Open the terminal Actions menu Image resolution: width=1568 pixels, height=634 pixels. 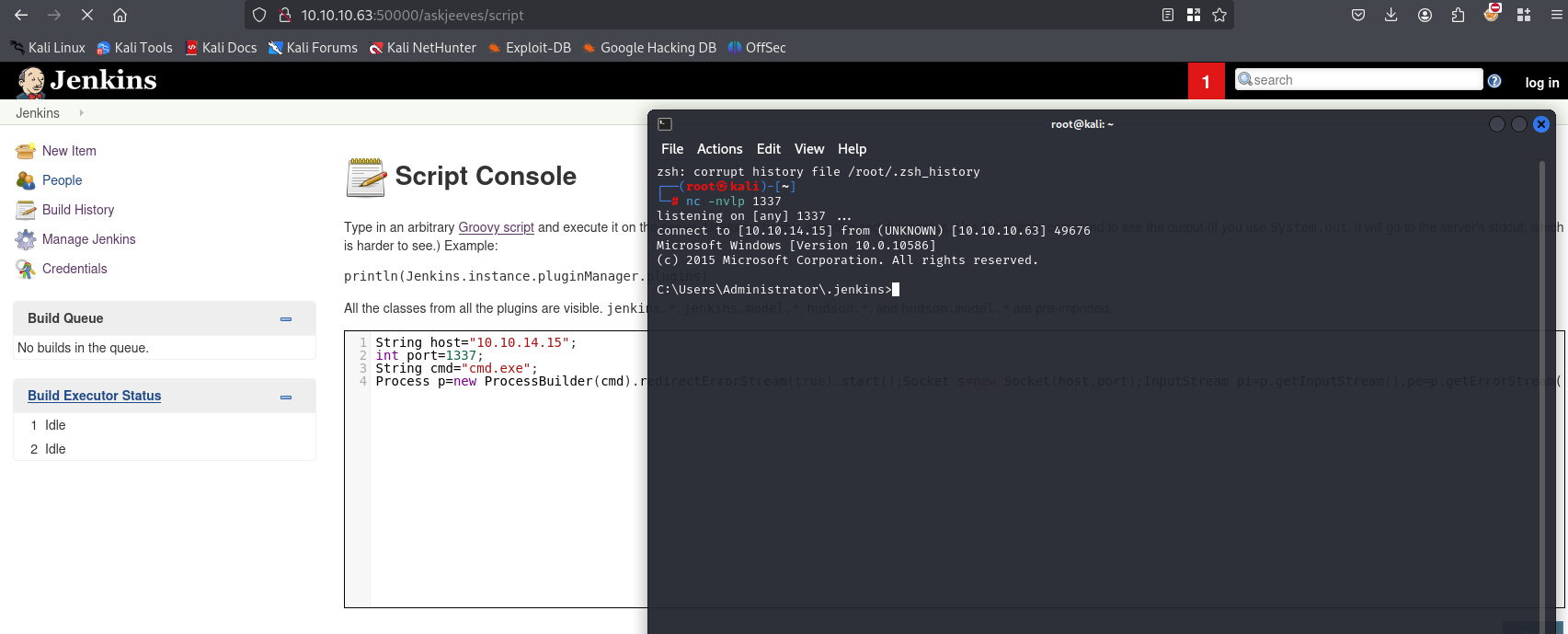tap(719, 149)
